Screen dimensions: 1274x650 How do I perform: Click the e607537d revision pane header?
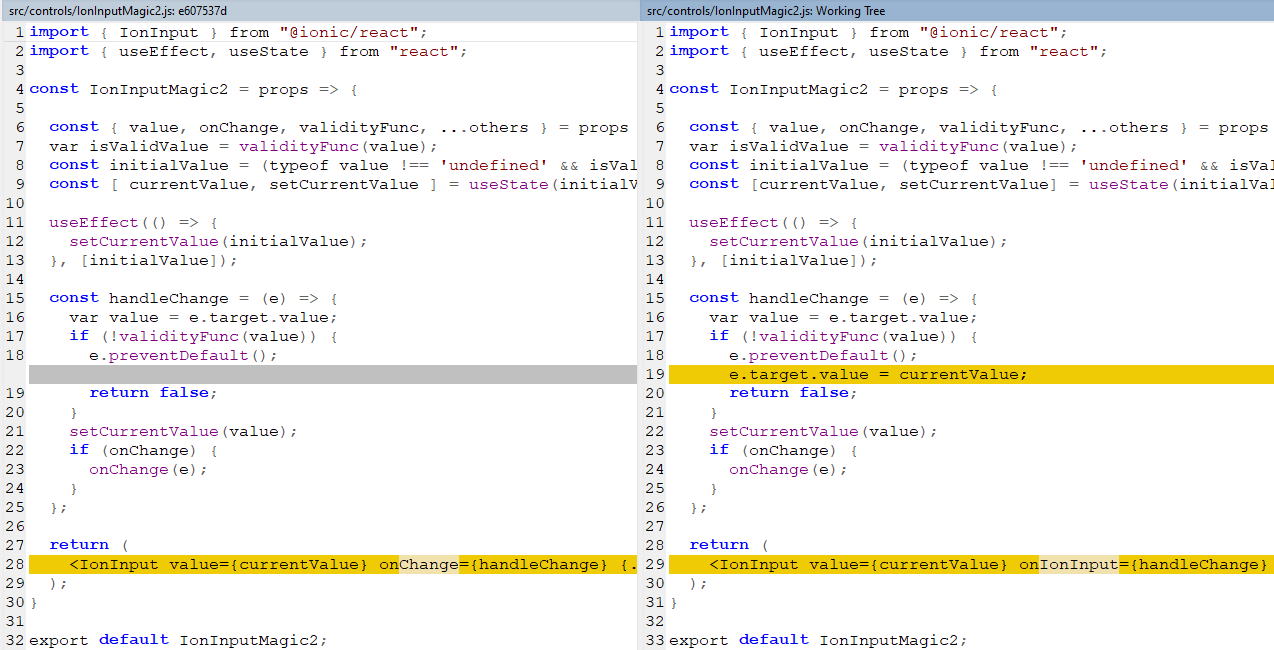click(x=319, y=10)
